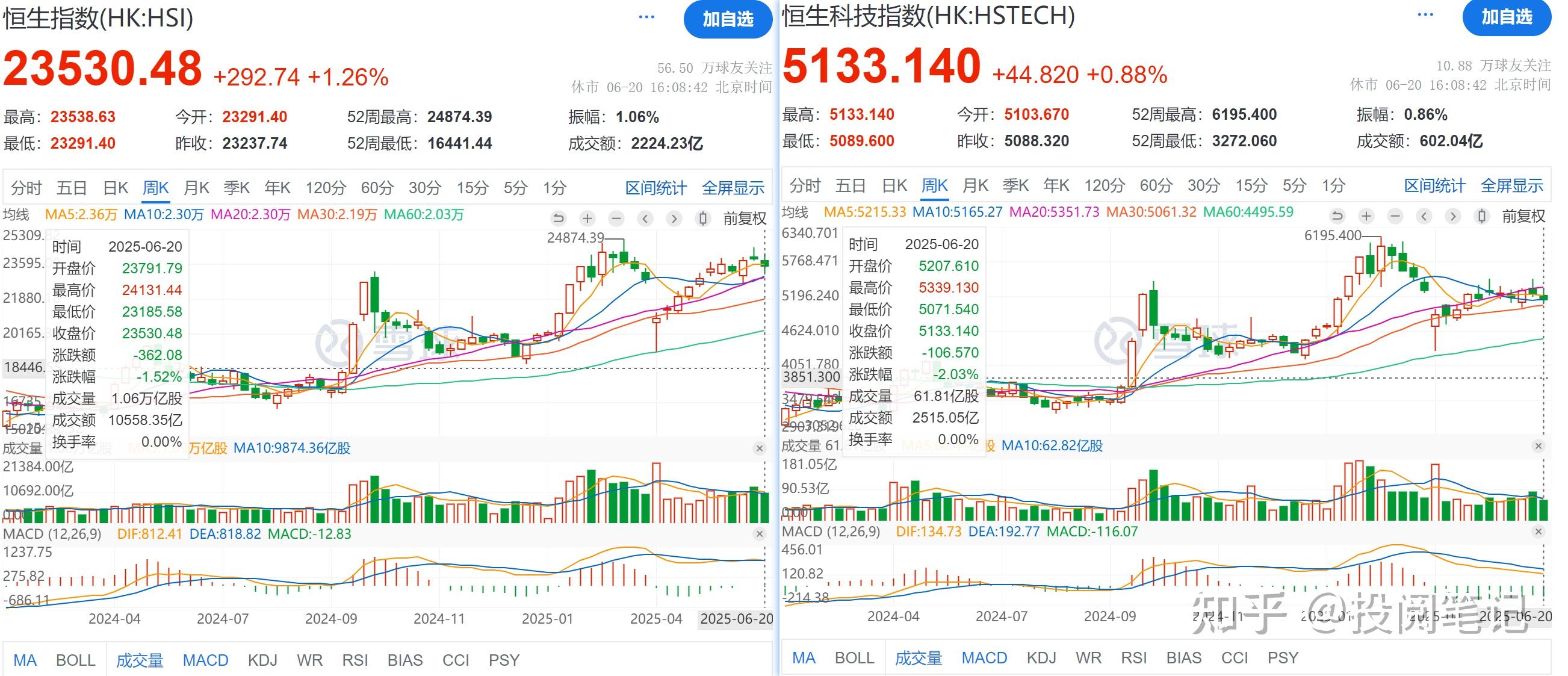The width and height of the screenshot is (1568, 676).
Task: Switch HSI chart to 120分 tab
Action: 326,188
